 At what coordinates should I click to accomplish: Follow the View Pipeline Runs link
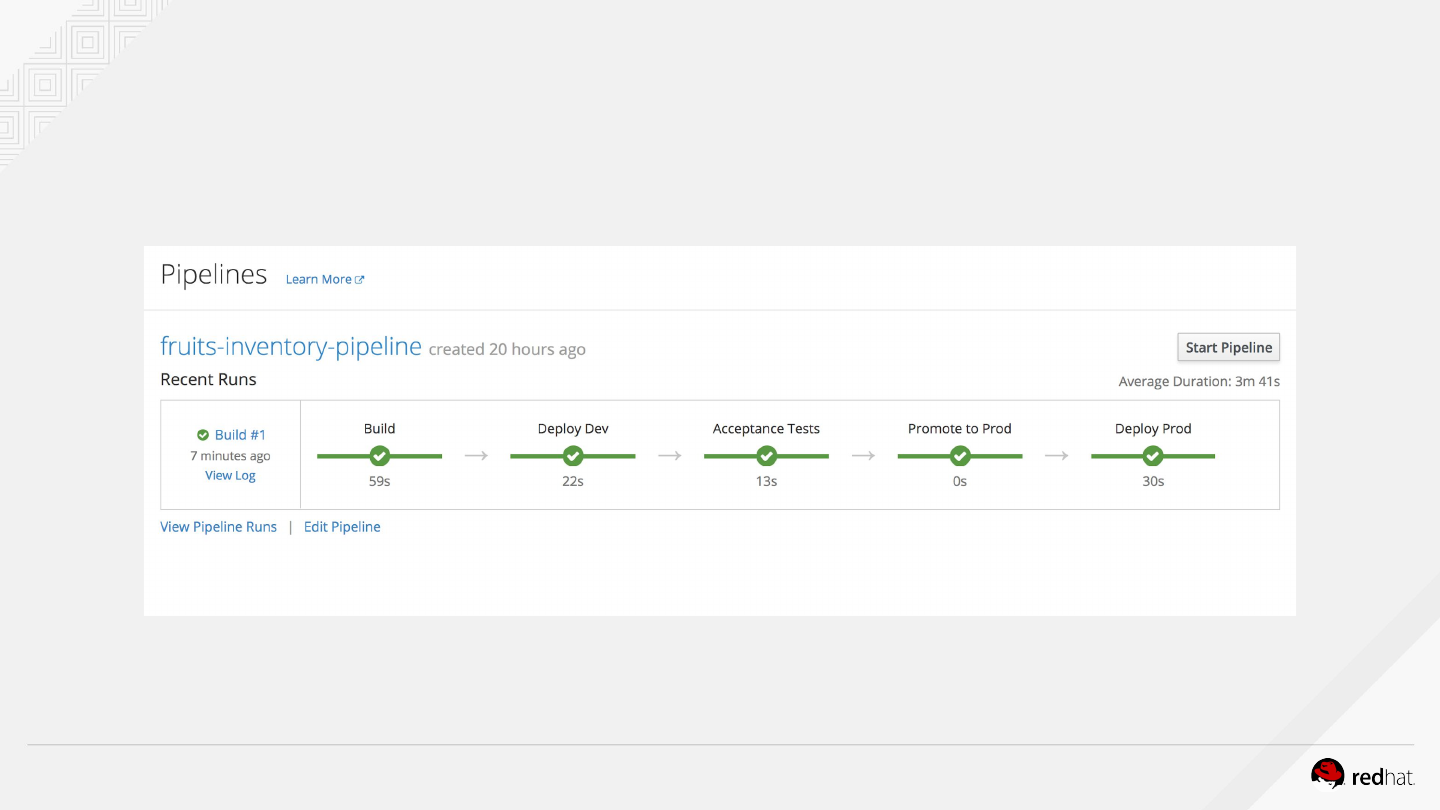point(218,527)
